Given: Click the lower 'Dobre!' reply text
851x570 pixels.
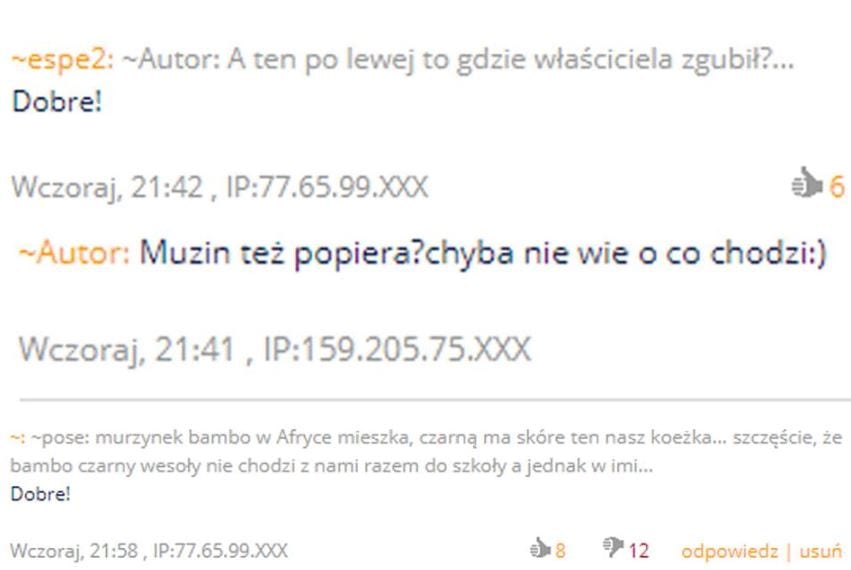Looking at the screenshot, I should pyautogui.click(x=40, y=494).
